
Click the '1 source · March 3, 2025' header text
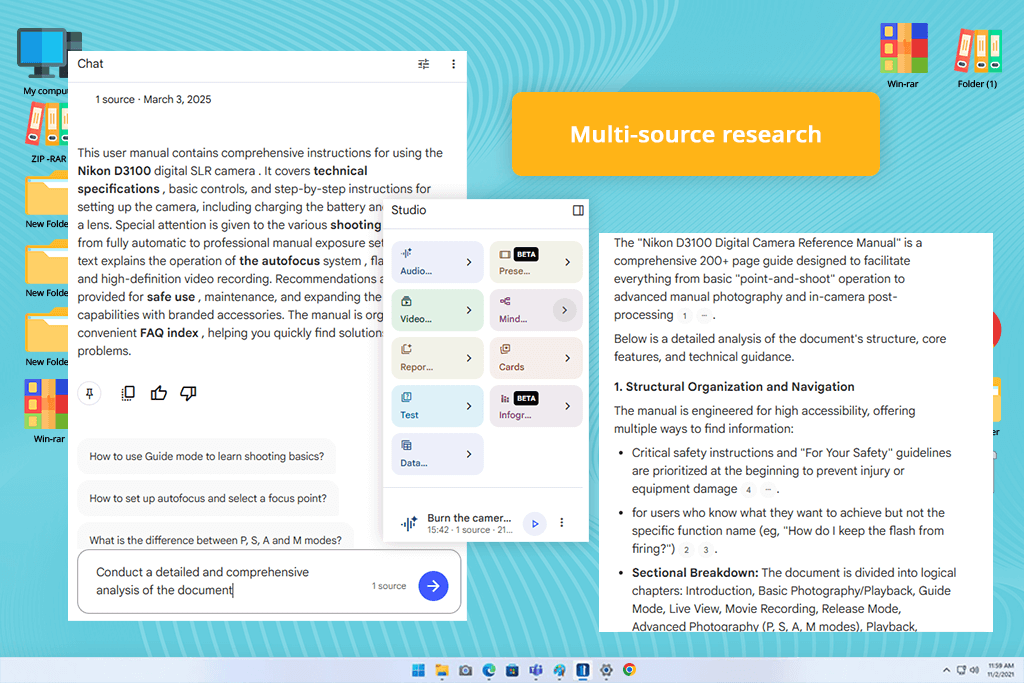point(153,99)
